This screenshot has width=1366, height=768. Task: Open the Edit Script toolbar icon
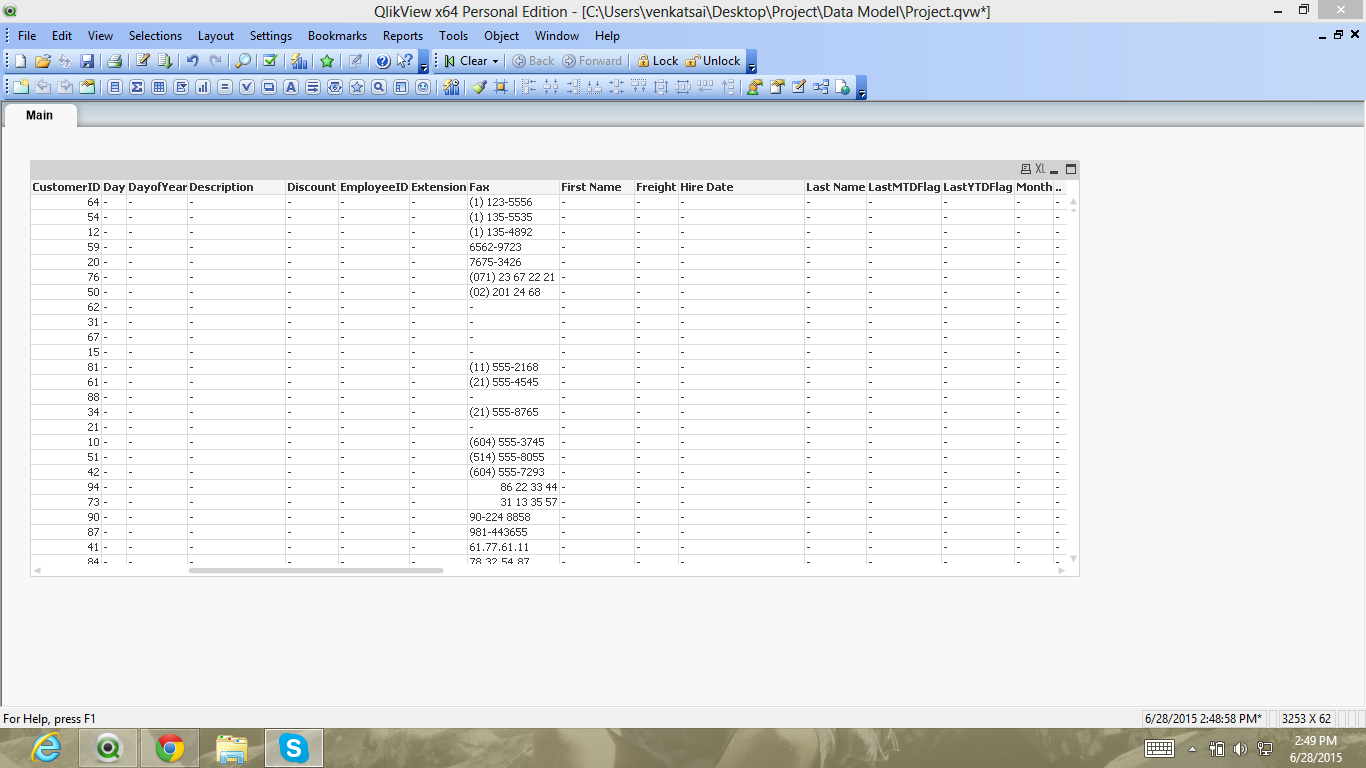tap(143, 61)
